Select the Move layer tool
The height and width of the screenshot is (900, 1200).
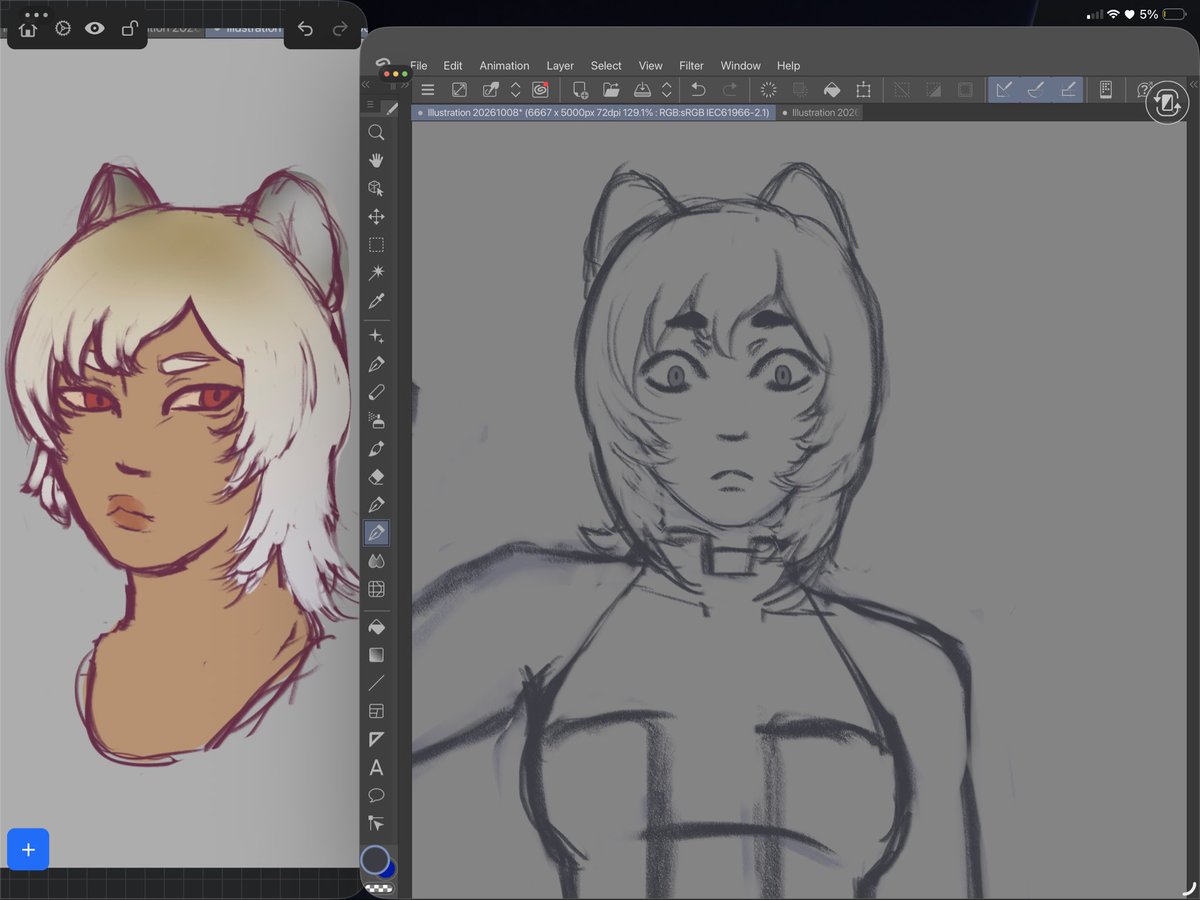tap(376, 217)
